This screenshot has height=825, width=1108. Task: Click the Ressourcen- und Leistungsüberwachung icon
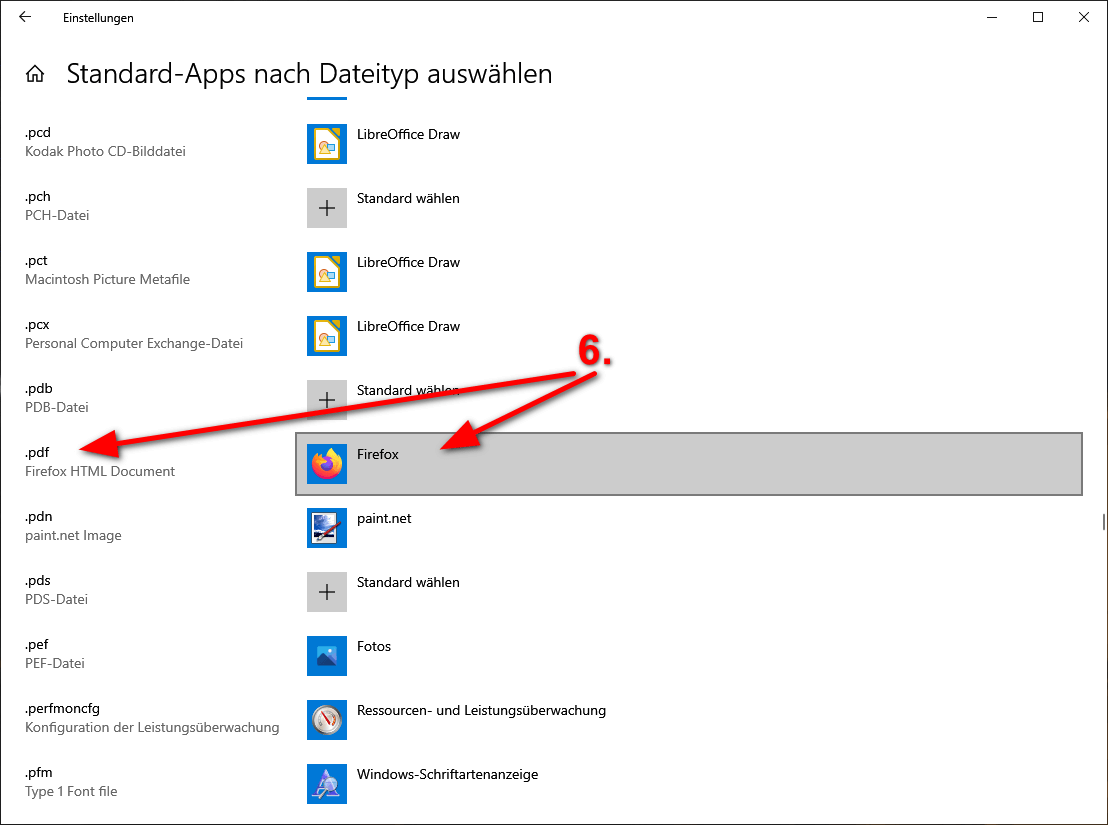pyautogui.click(x=326, y=720)
